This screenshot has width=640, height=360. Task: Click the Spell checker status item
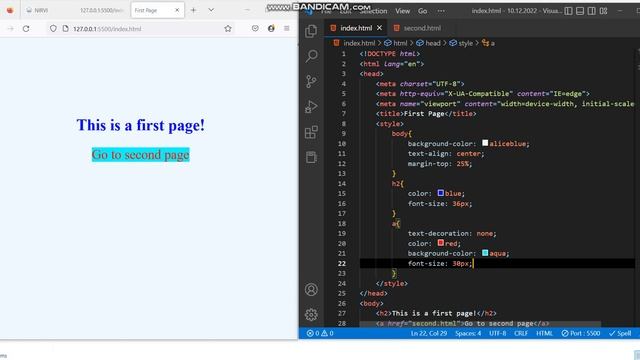click(x=620, y=333)
